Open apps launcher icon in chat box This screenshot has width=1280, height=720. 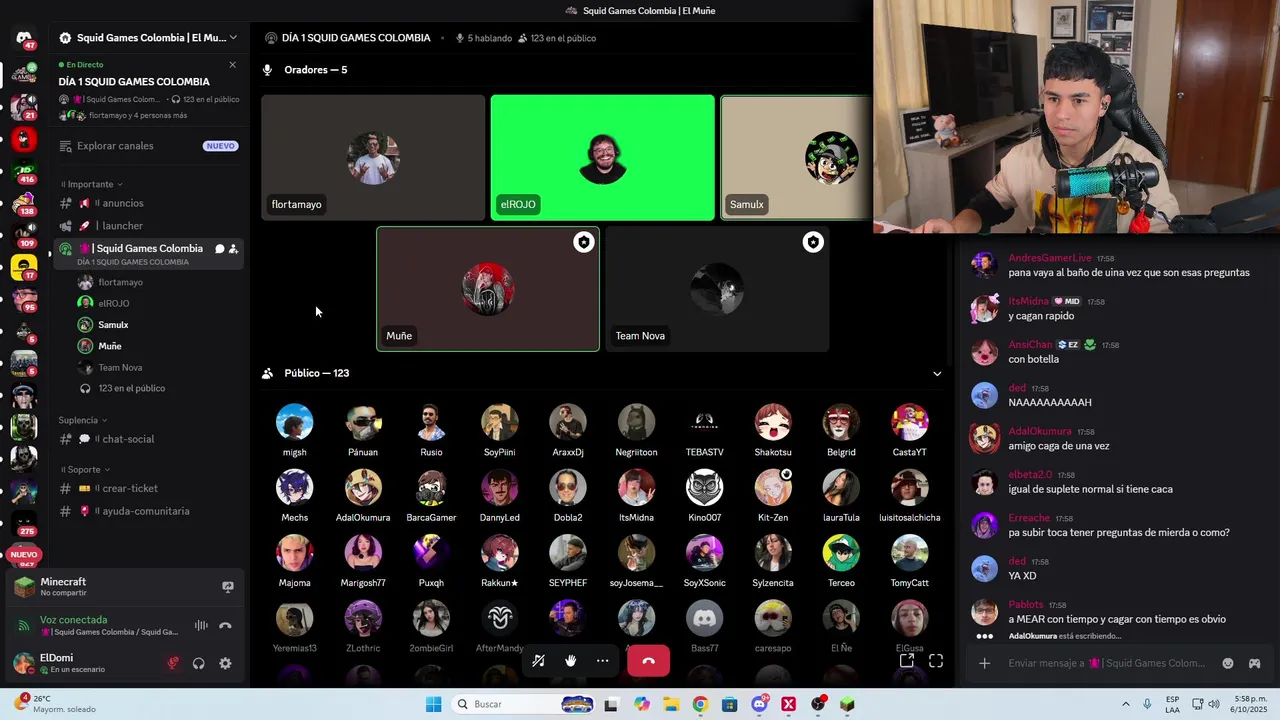pyautogui.click(x=1254, y=663)
